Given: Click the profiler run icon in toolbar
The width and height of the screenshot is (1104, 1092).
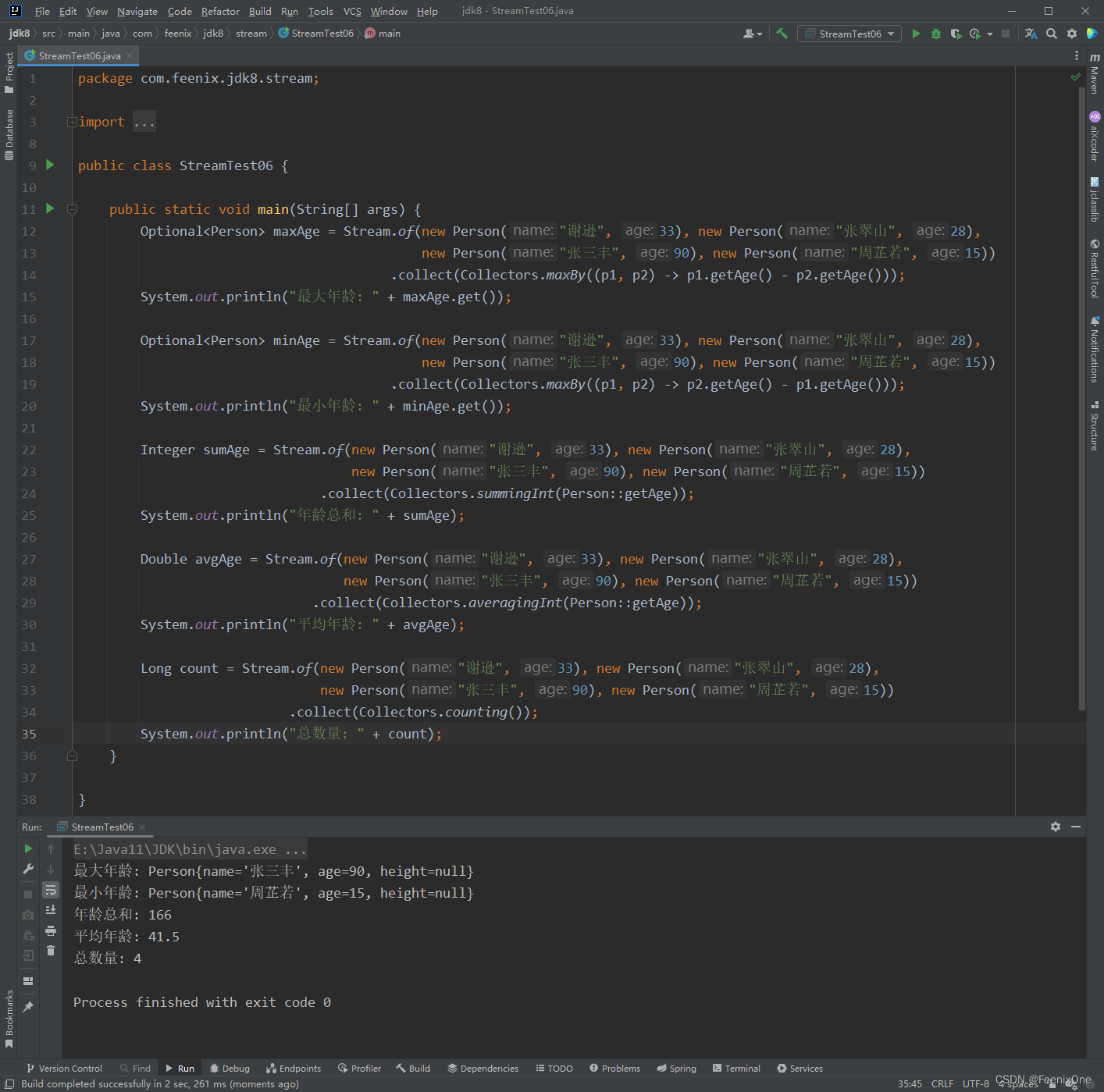Looking at the screenshot, I should pyautogui.click(x=974, y=34).
